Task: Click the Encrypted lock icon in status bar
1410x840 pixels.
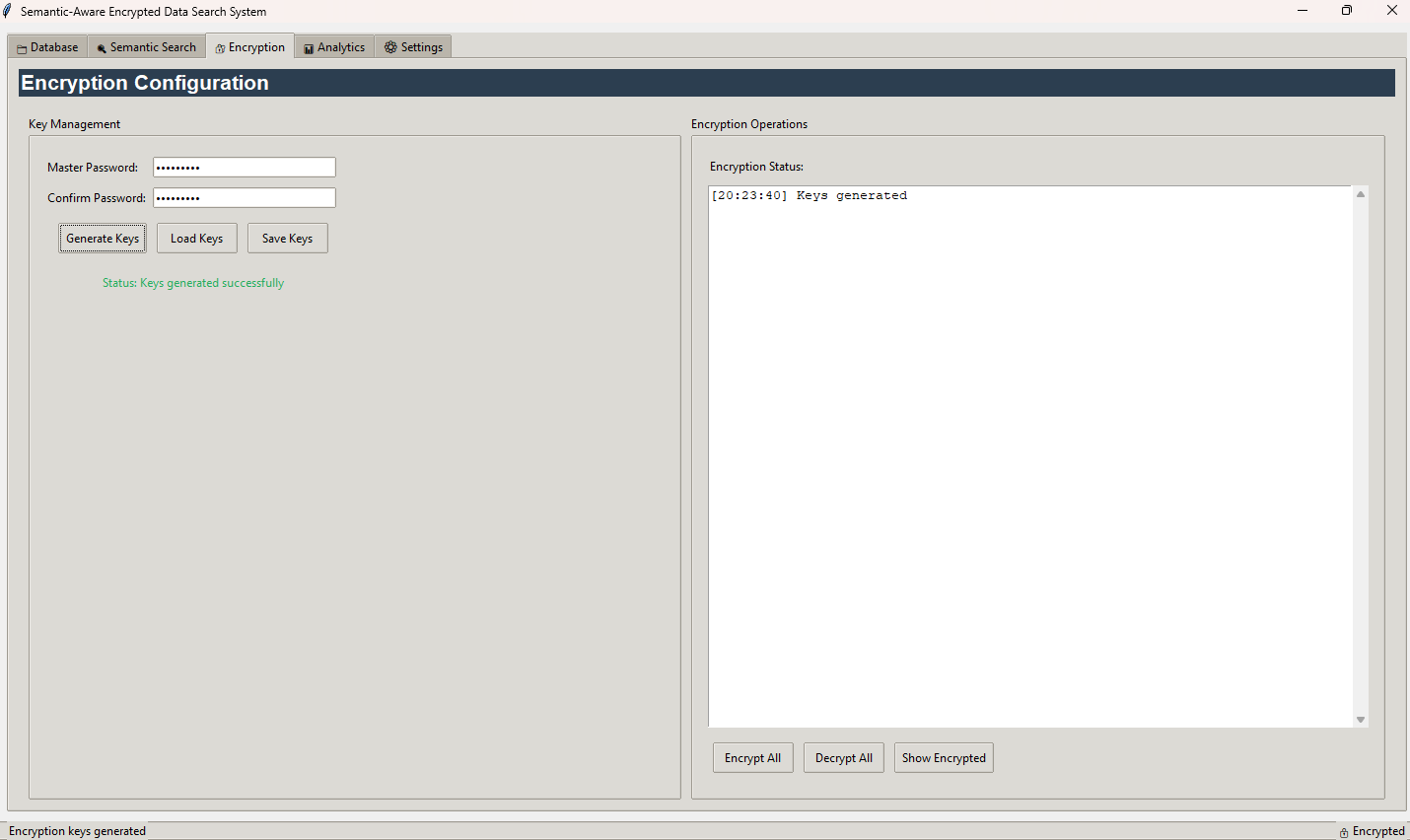Action: pos(1344,832)
